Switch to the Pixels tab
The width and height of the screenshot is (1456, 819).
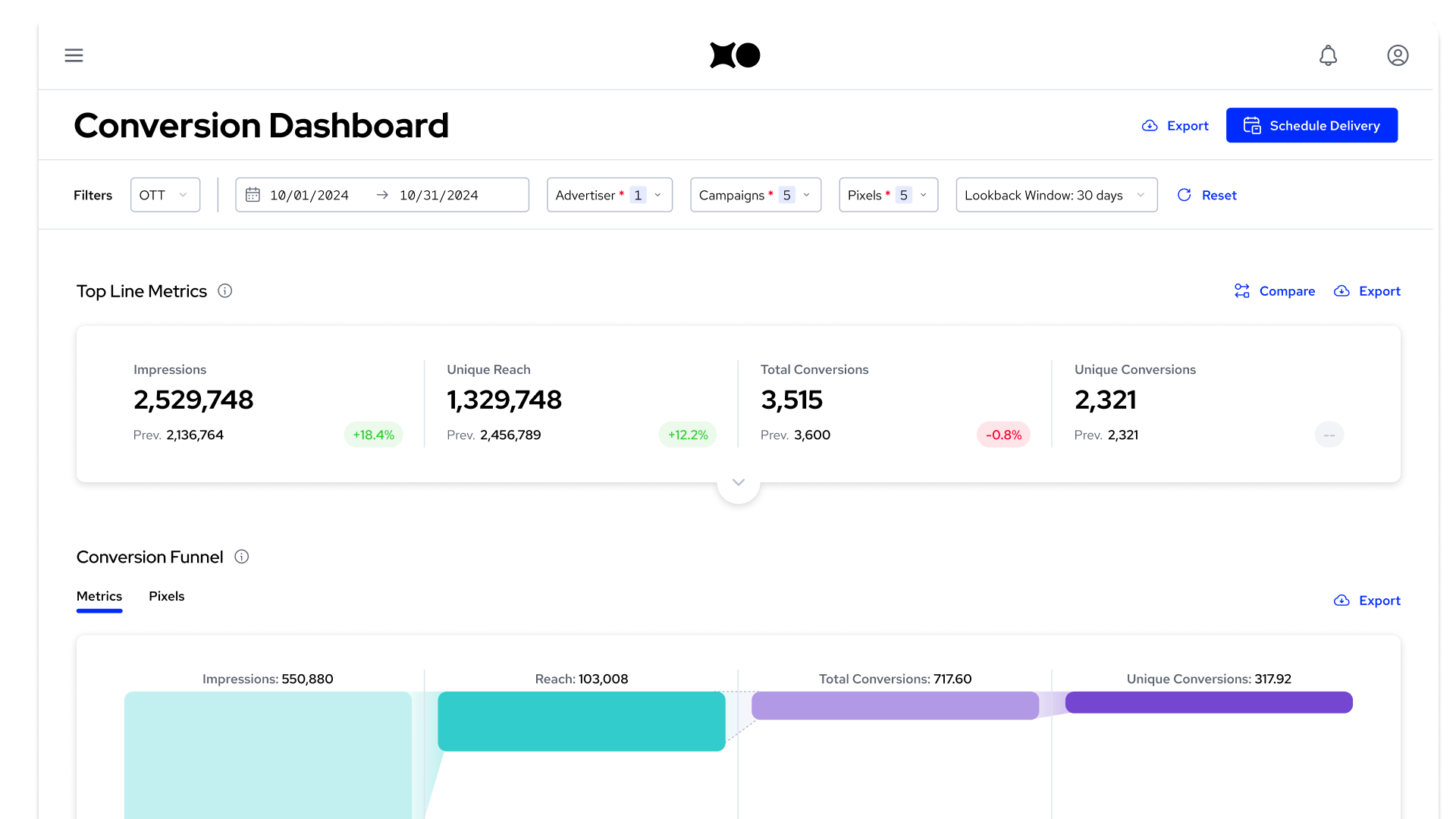[x=166, y=596]
